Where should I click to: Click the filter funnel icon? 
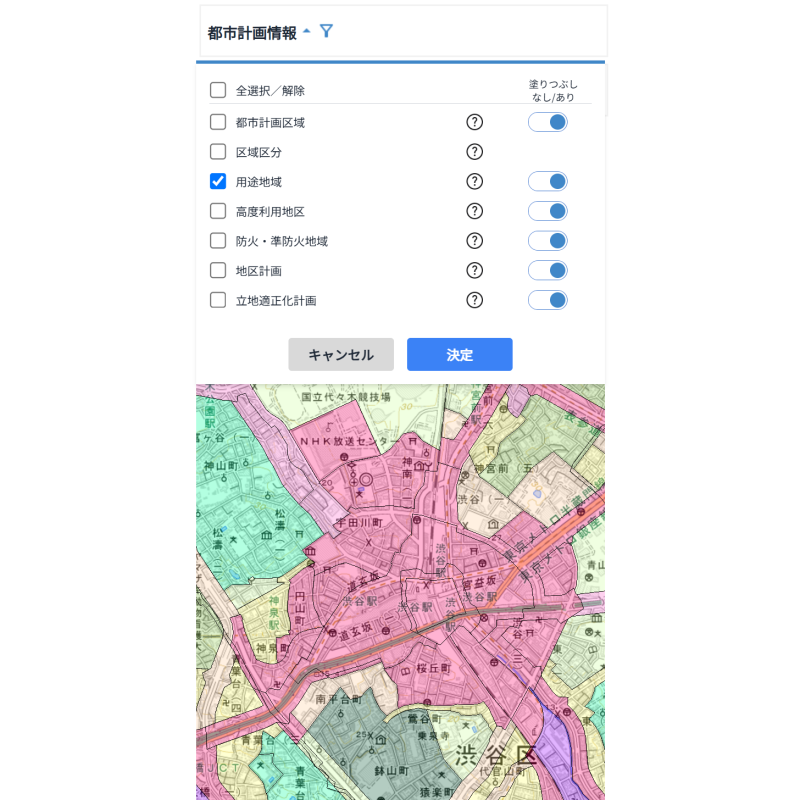[x=326, y=31]
